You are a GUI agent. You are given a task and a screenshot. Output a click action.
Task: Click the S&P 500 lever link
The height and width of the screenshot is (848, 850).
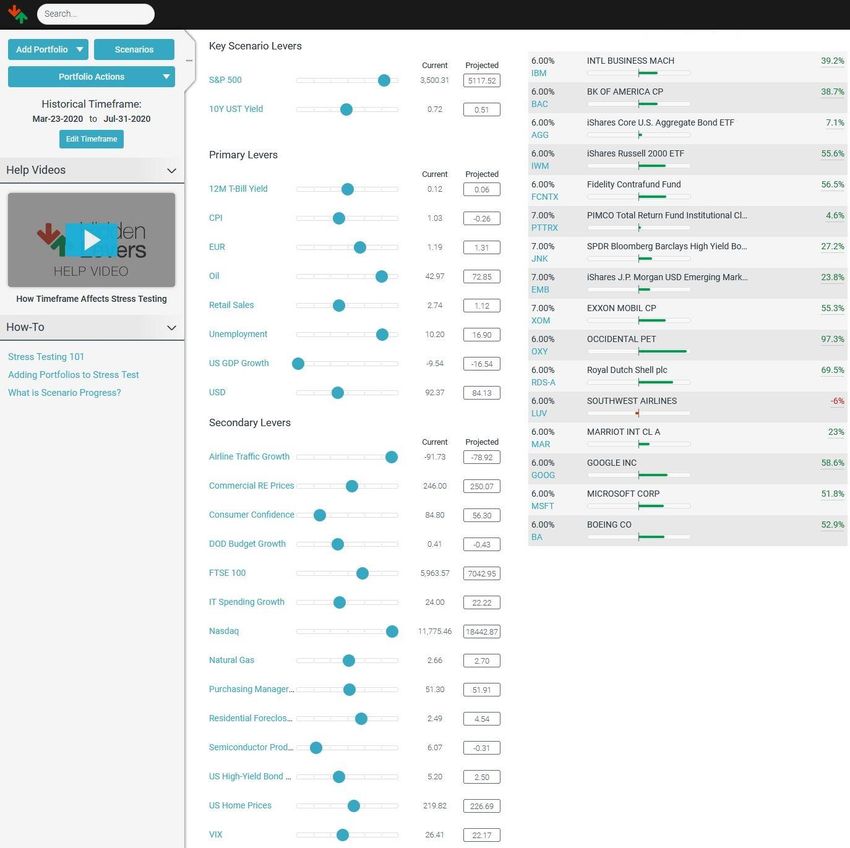[x=226, y=80]
